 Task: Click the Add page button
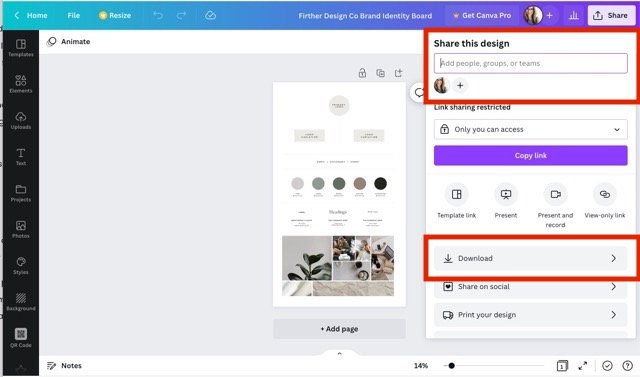[x=339, y=329]
